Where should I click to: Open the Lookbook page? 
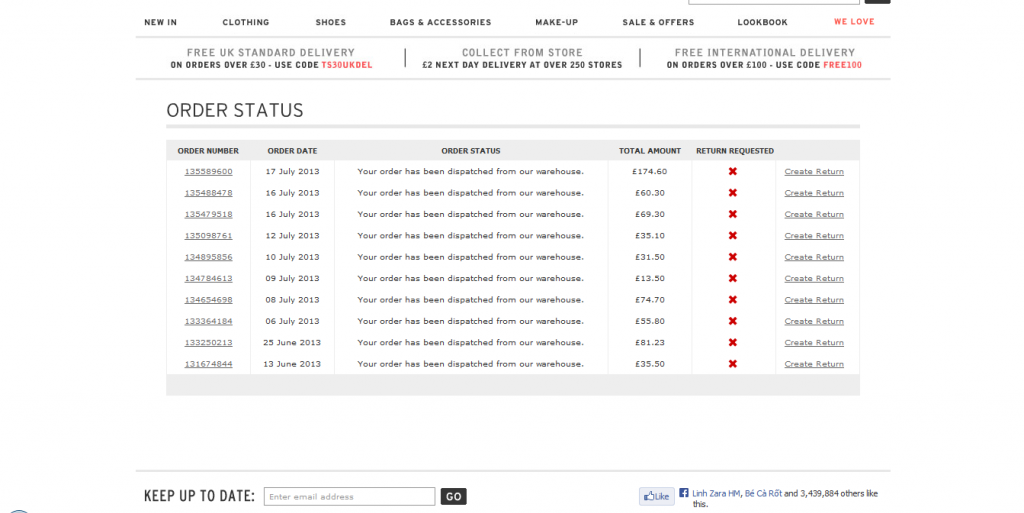(x=762, y=22)
